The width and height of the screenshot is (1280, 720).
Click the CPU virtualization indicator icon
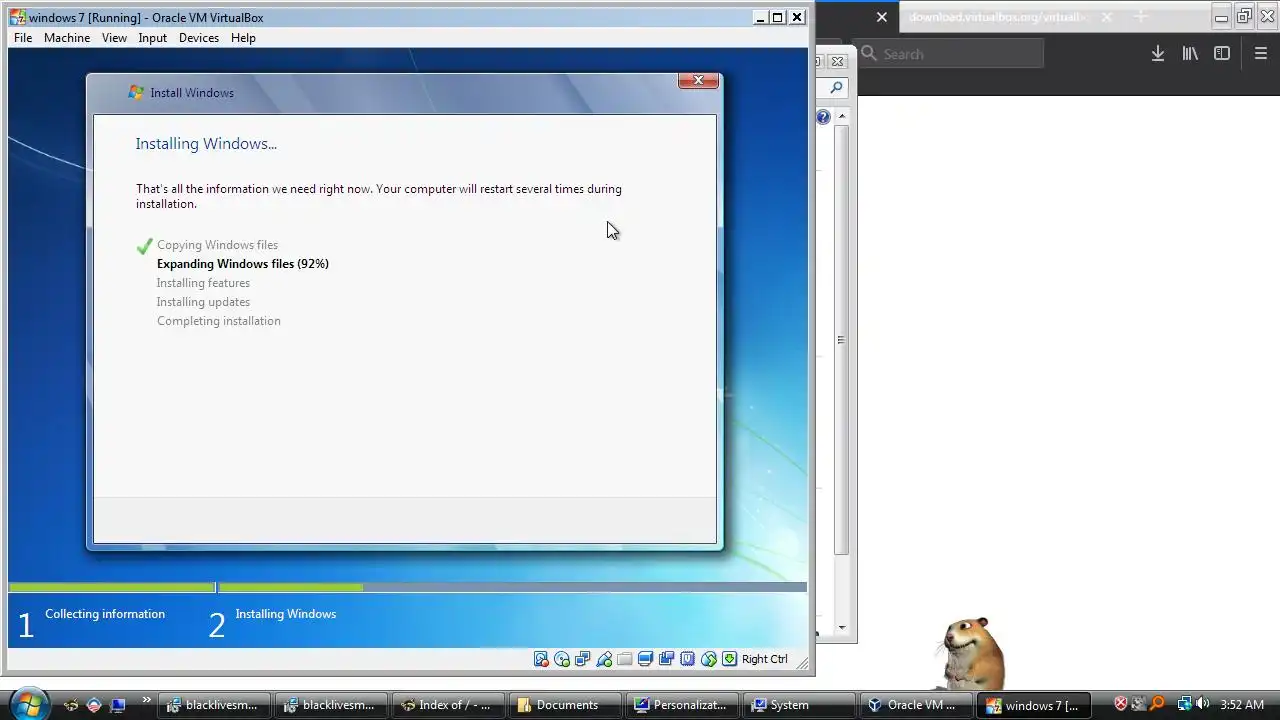(688, 659)
